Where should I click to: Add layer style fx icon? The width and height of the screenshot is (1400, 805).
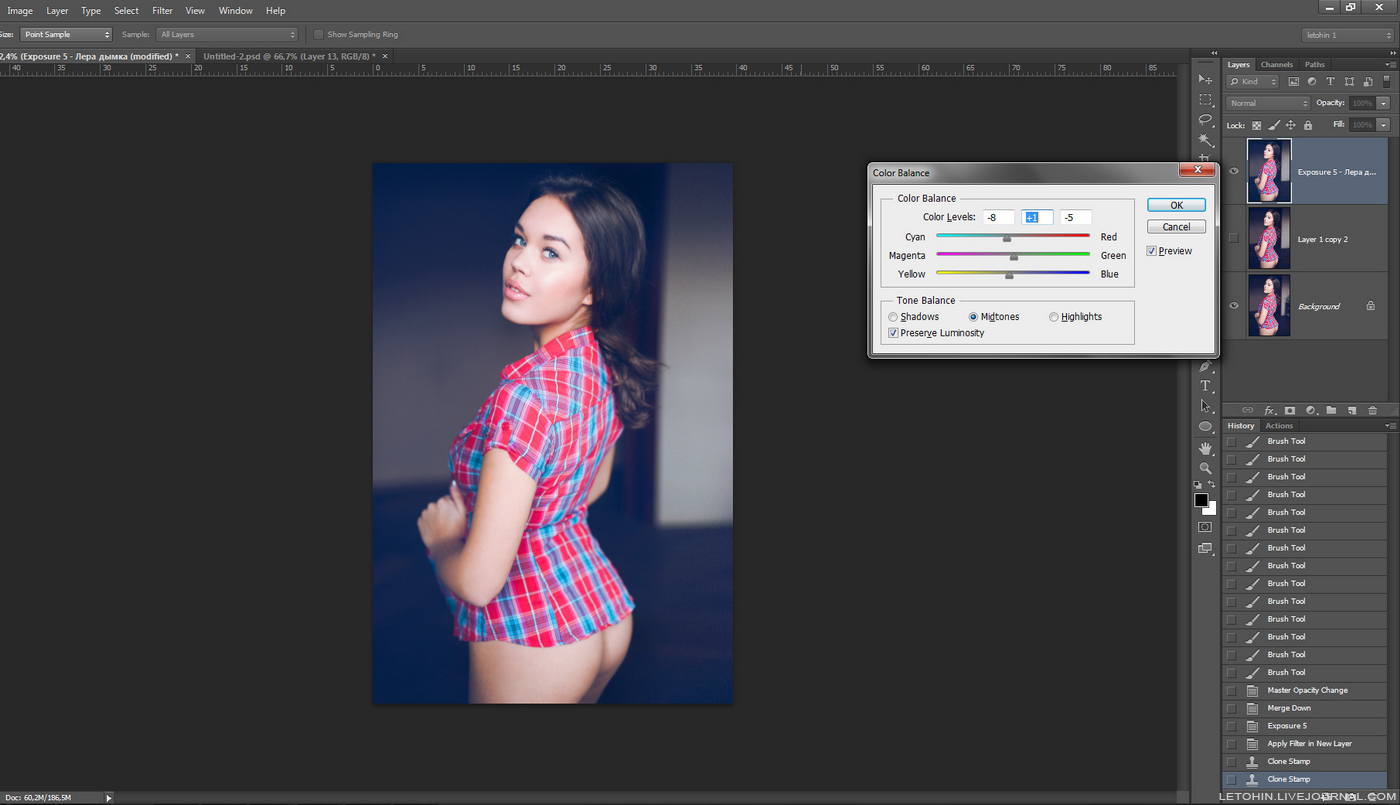(x=1269, y=410)
